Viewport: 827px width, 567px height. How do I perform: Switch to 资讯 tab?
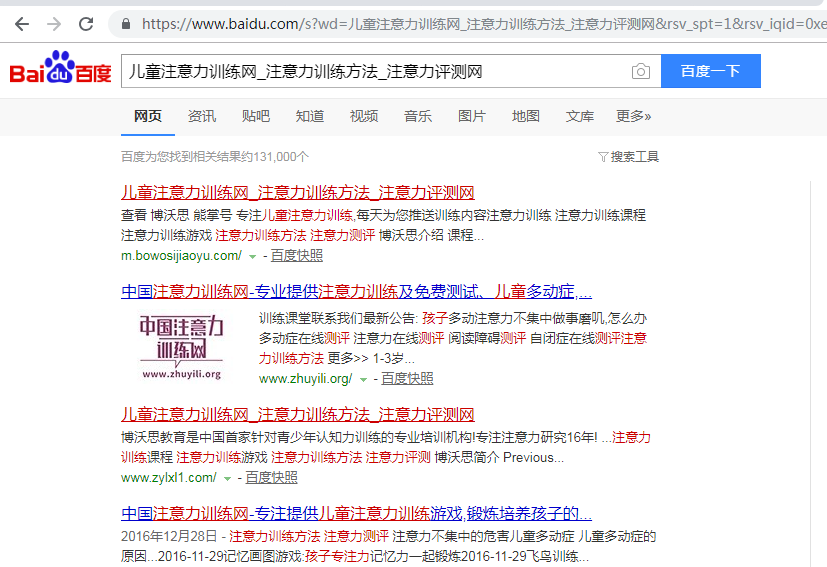coord(201,116)
